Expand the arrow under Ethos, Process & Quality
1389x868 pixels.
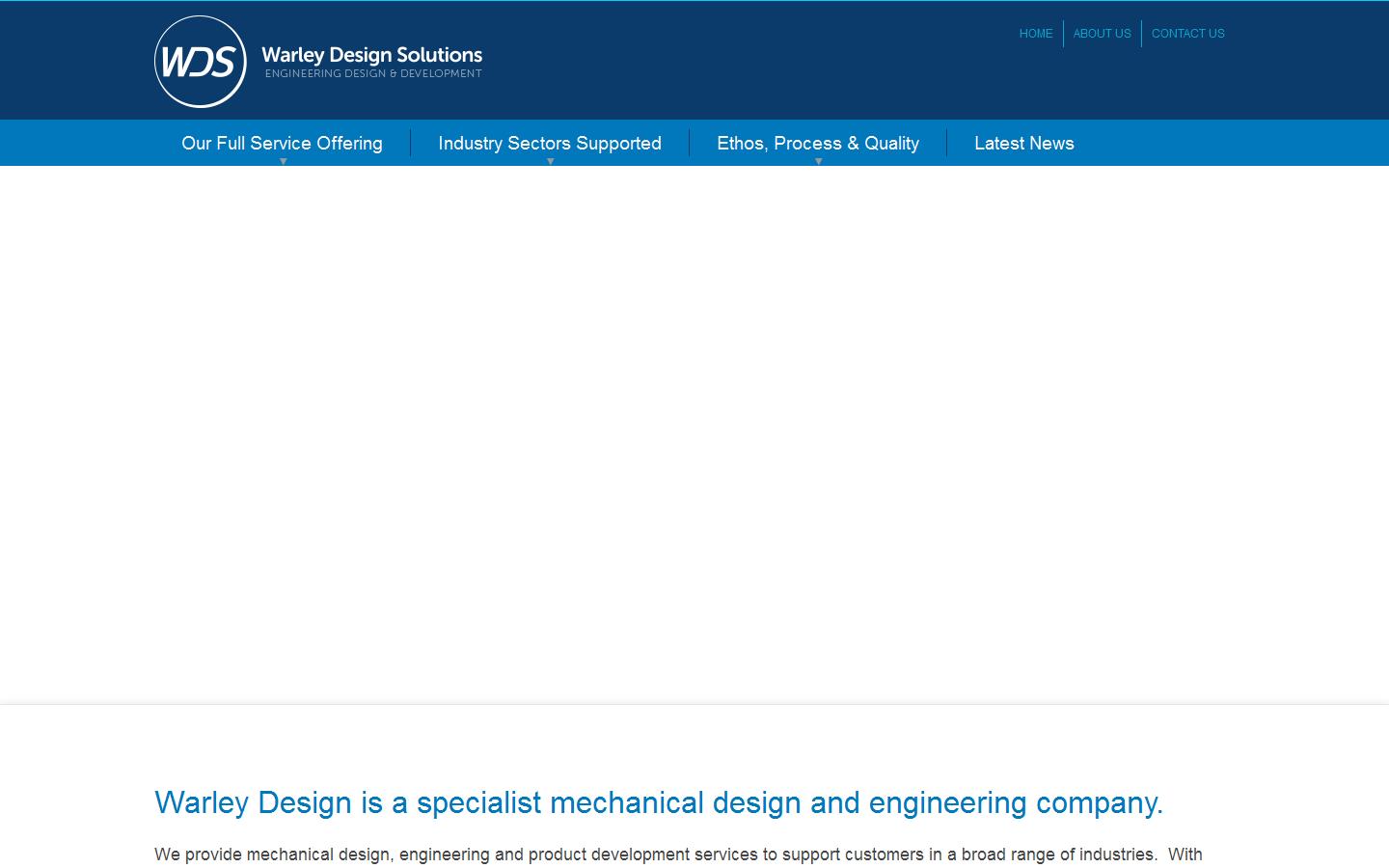[818, 163]
